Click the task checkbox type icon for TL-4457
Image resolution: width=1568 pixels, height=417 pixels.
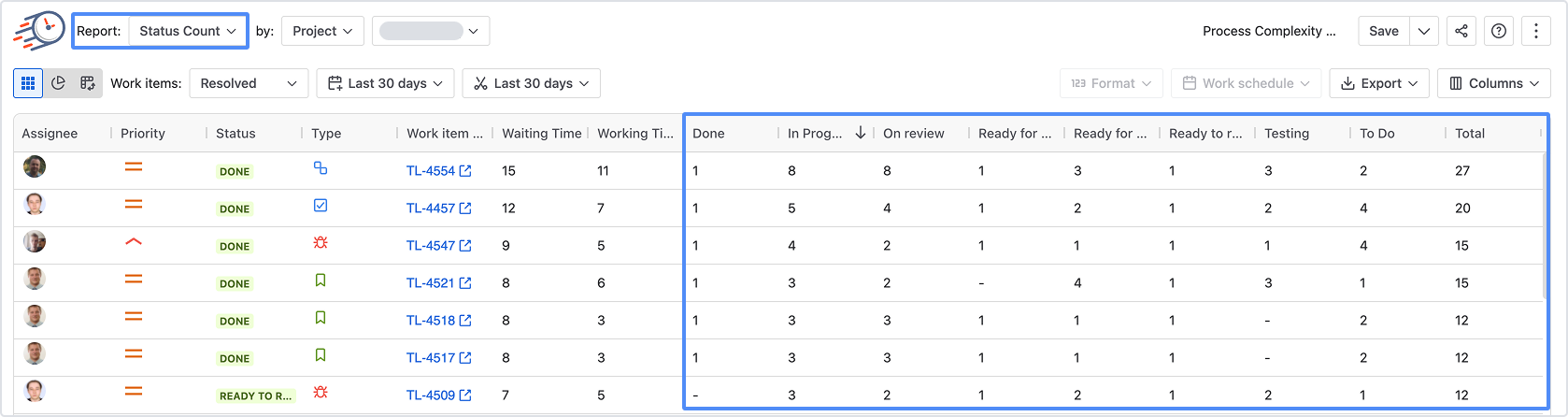click(x=321, y=206)
